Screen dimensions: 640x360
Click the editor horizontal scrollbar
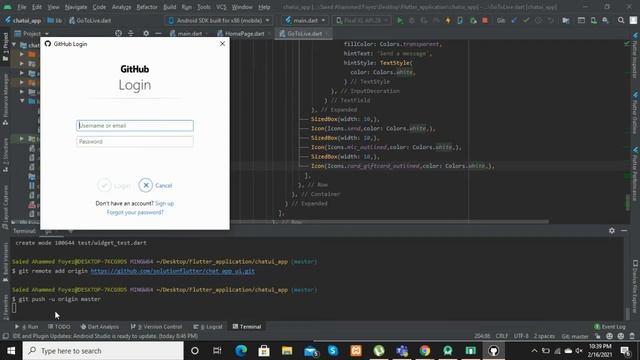click(x=390, y=222)
